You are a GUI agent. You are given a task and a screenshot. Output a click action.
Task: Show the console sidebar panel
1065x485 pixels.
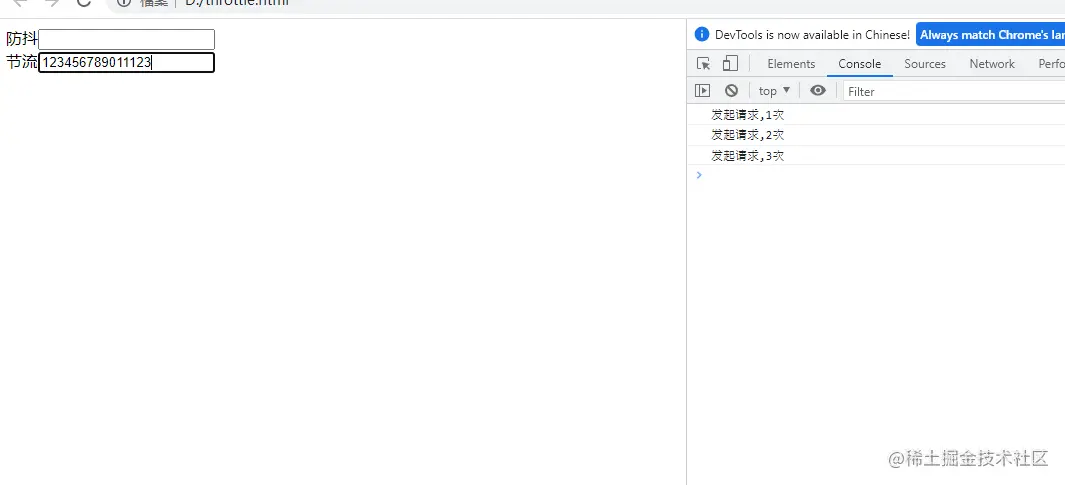(702, 90)
